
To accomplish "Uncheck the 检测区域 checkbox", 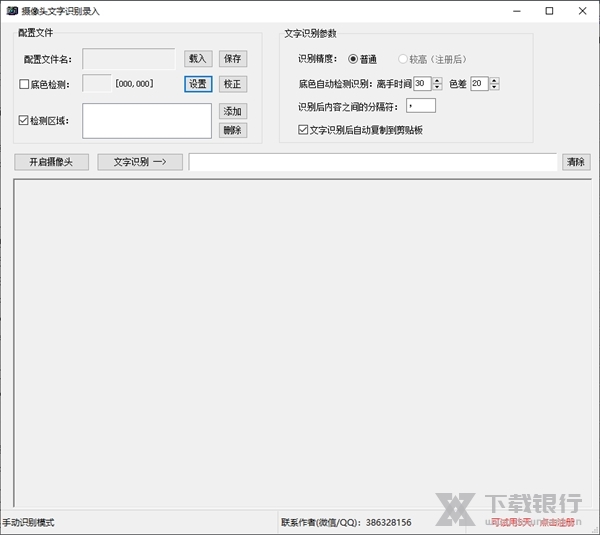I will [23, 121].
